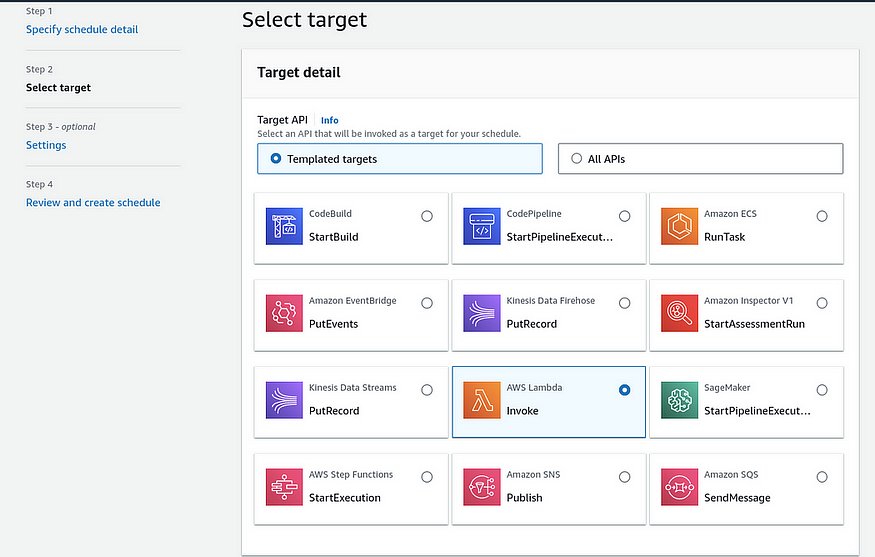Choose the Step Functions StartExecution radio button

[427, 477]
